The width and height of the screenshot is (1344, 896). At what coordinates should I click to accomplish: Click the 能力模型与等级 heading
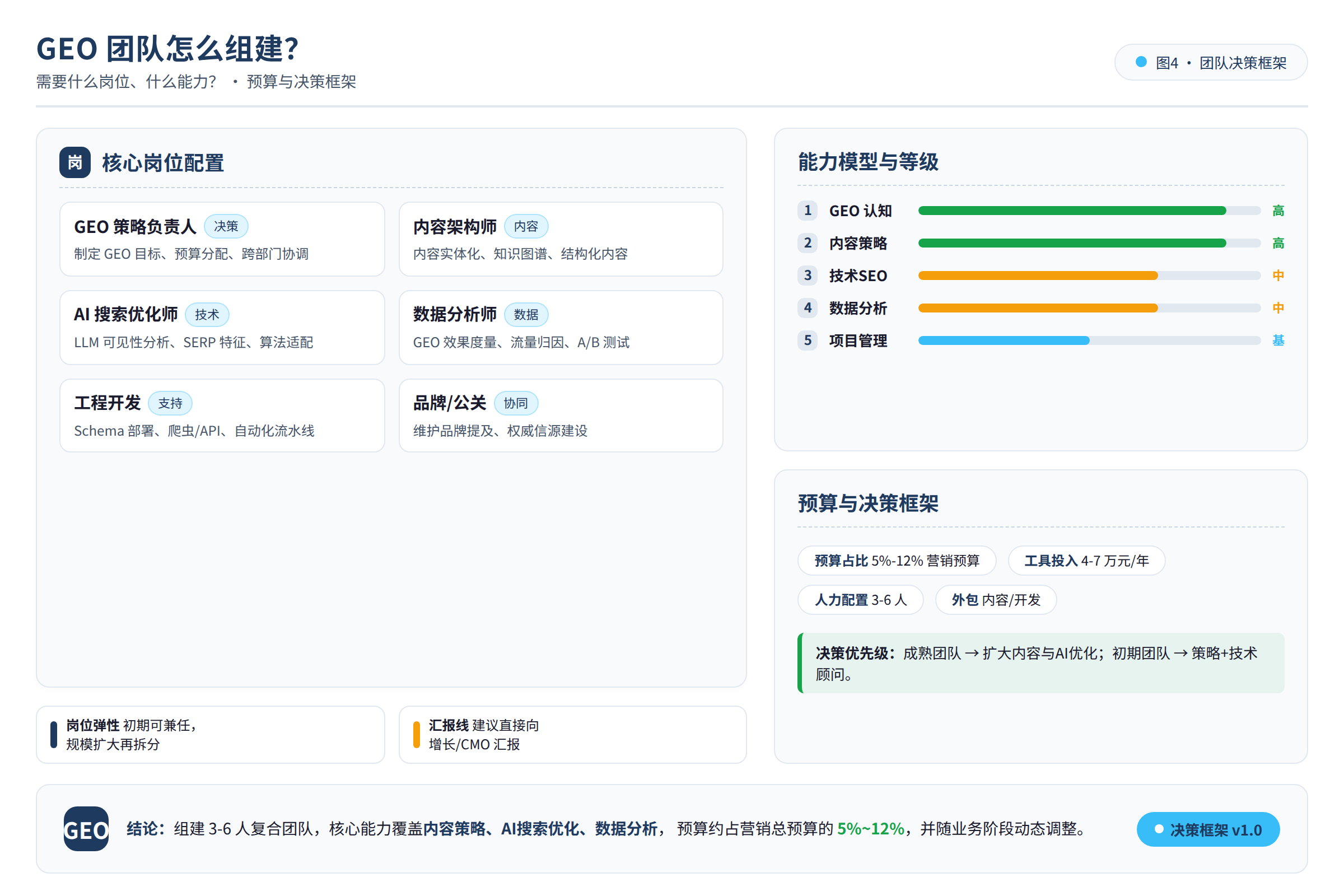click(868, 162)
